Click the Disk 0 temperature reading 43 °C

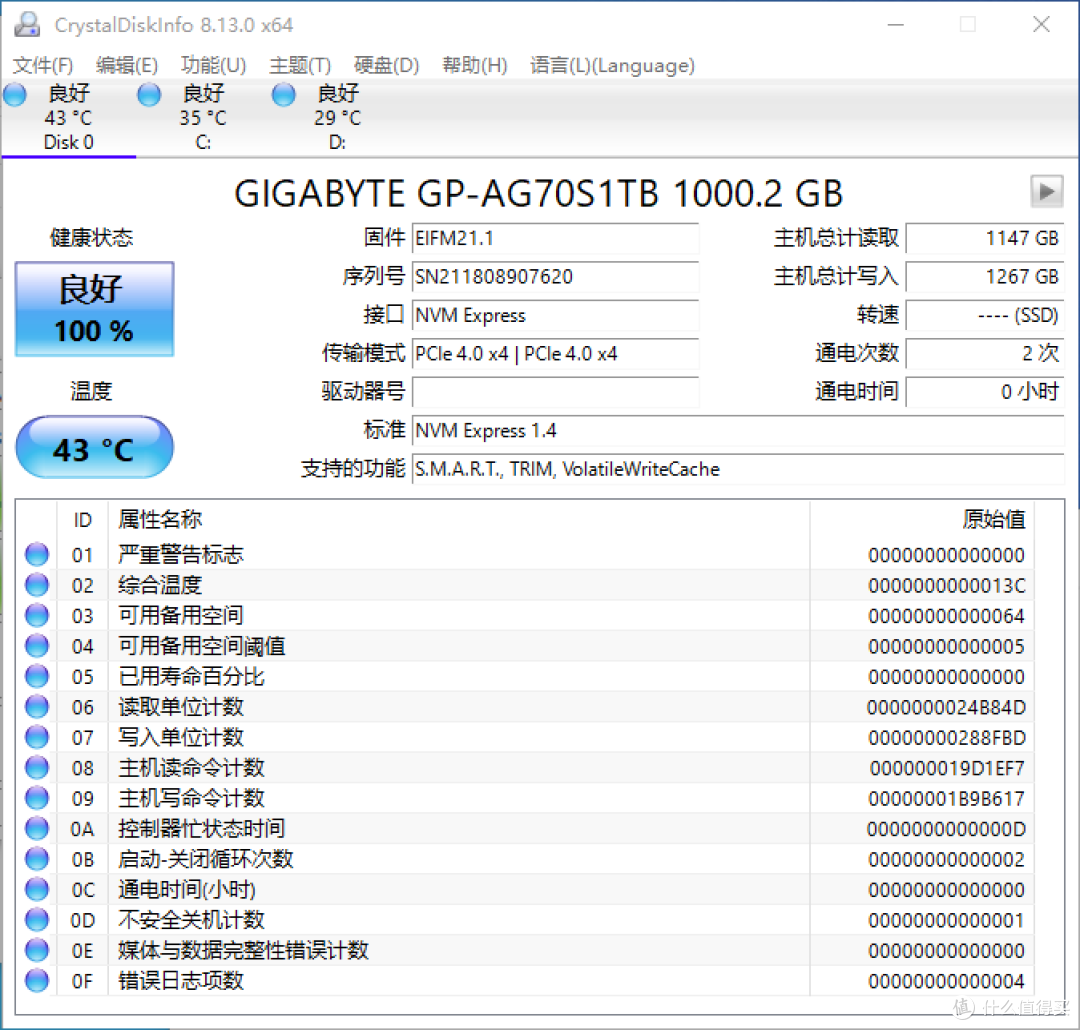[67, 118]
